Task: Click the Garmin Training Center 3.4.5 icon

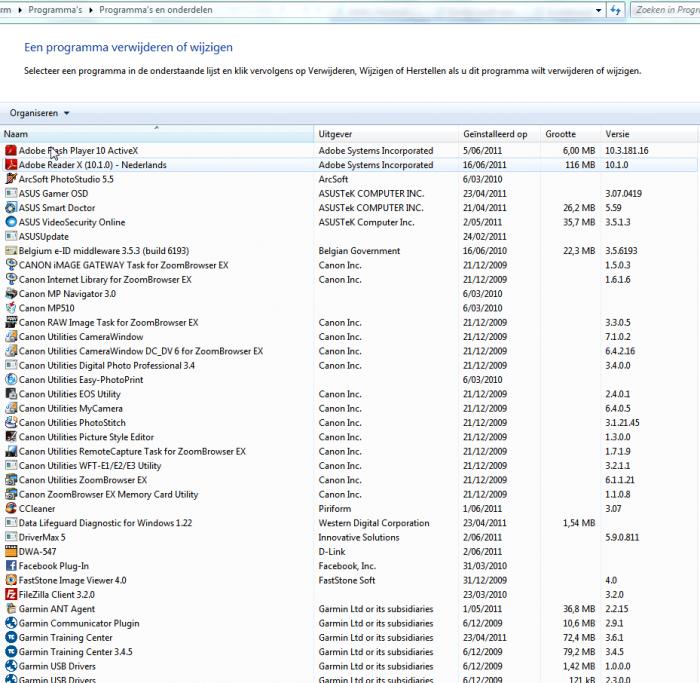Action: [x=11, y=652]
